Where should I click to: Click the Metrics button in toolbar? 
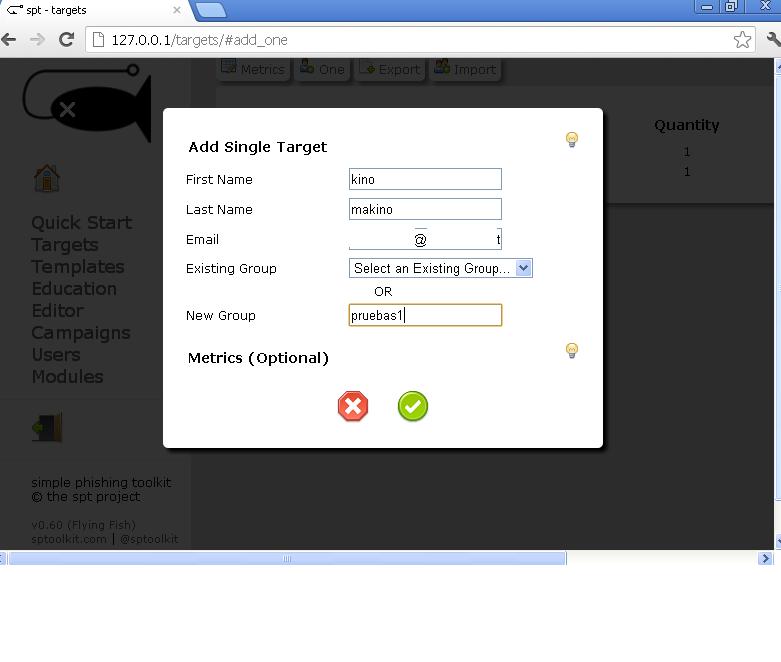click(253, 69)
